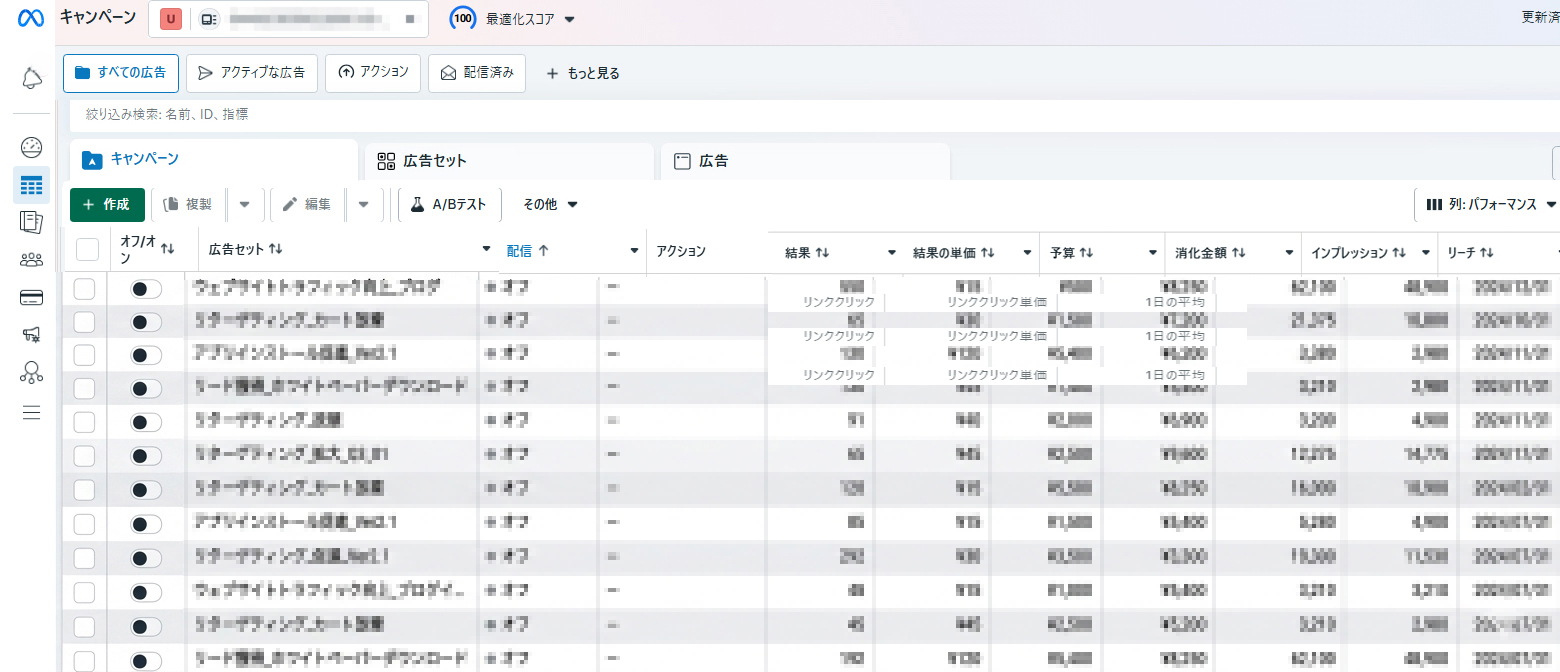Screen dimensions: 1560x672
Task: Sort the インプレッション column using its arrows
Action: point(1401,253)
